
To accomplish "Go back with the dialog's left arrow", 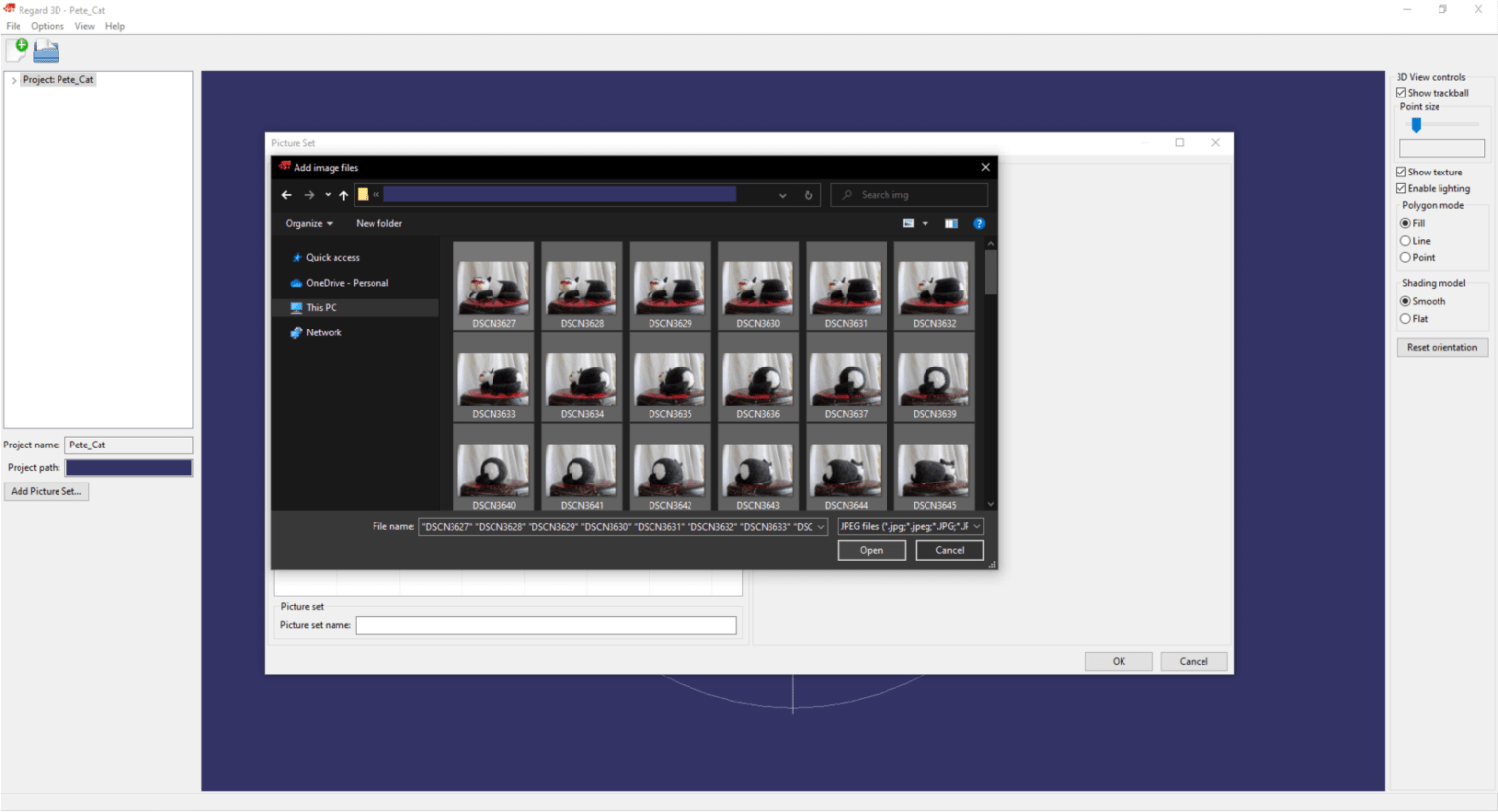I will pyautogui.click(x=286, y=195).
